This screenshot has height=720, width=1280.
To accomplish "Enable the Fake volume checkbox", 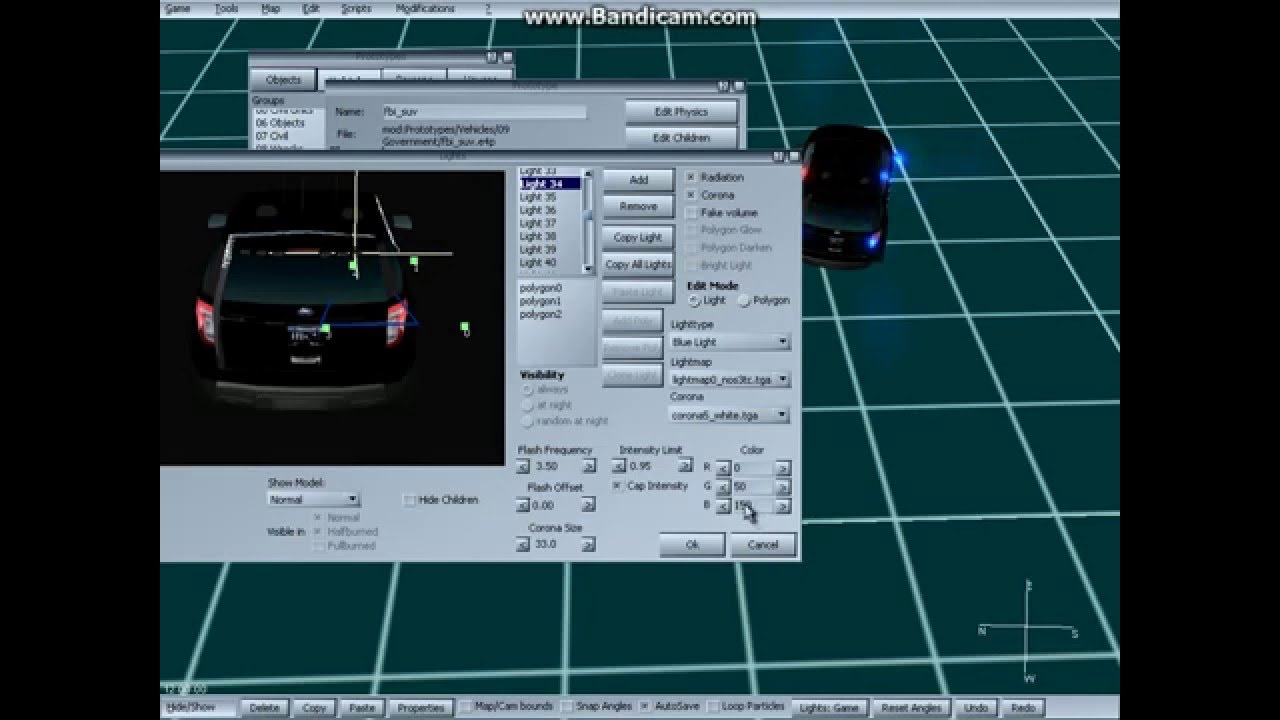I will 691,213.
